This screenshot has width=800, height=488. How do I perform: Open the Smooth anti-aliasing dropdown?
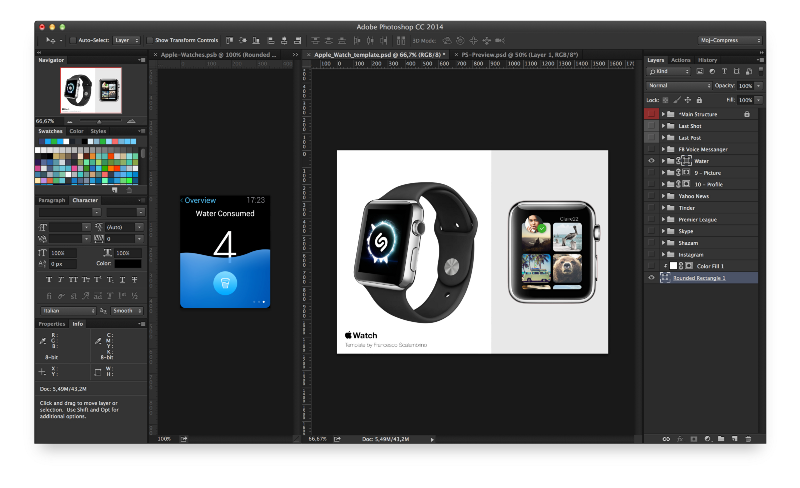pos(127,311)
